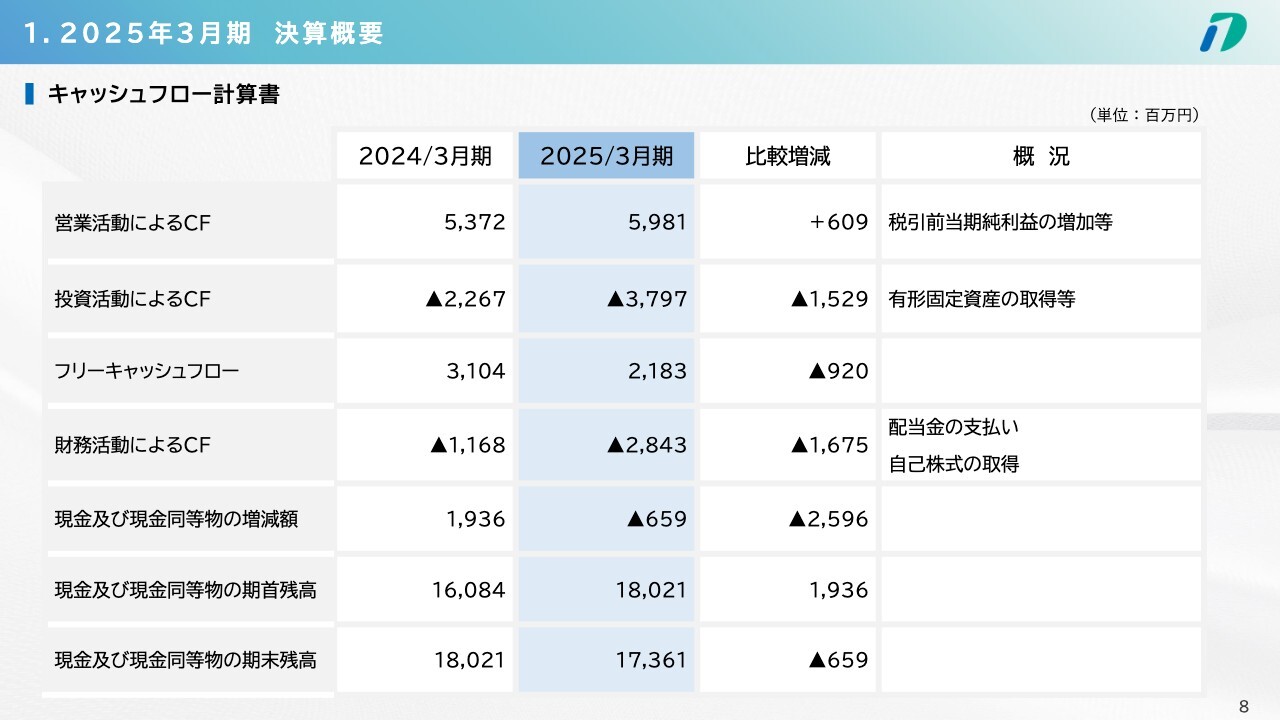Screen dimensions: 1280x720
Task: Click the page number 8
Action: click(x=1244, y=707)
